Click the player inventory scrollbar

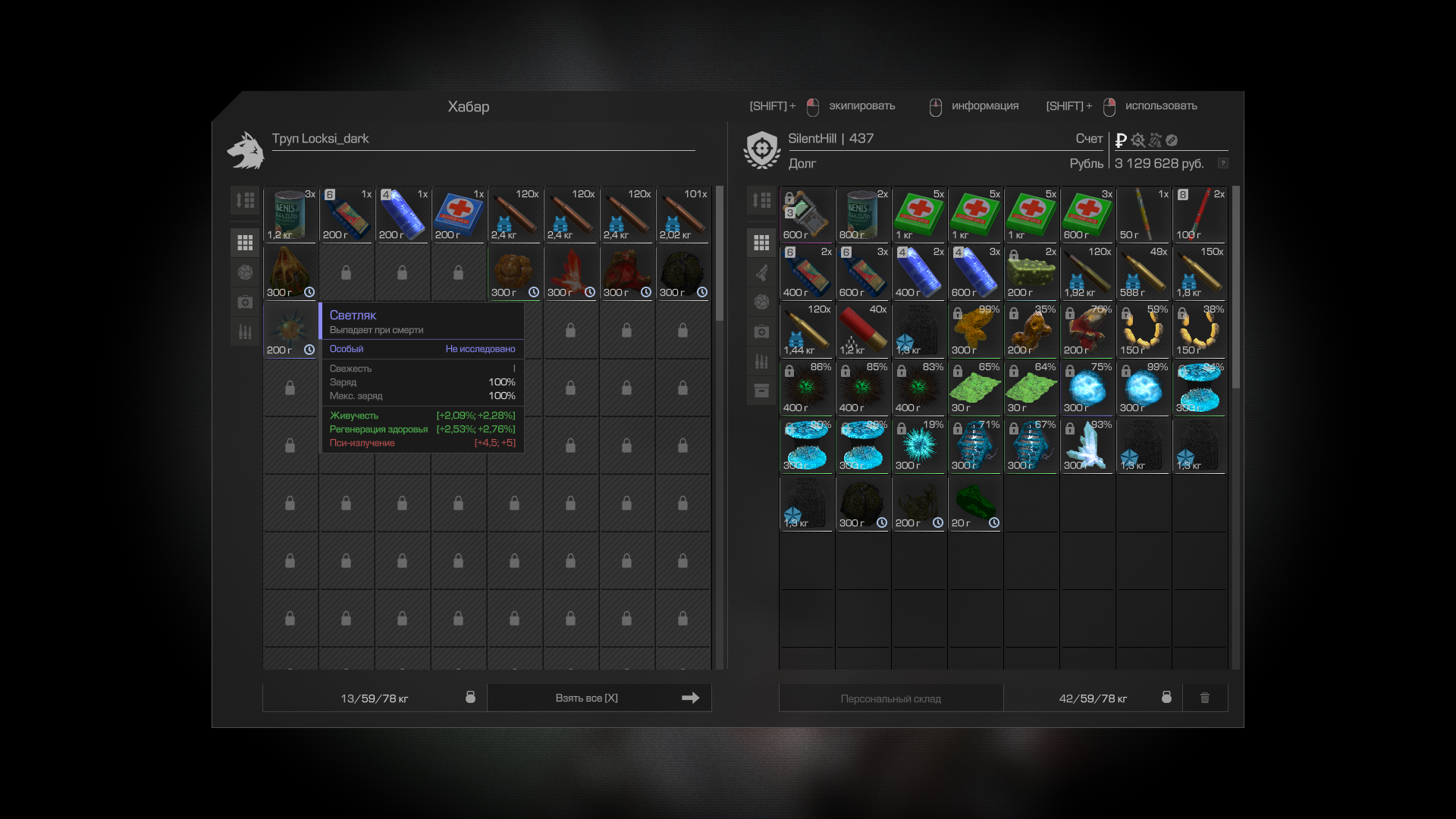coord(1236,288)
